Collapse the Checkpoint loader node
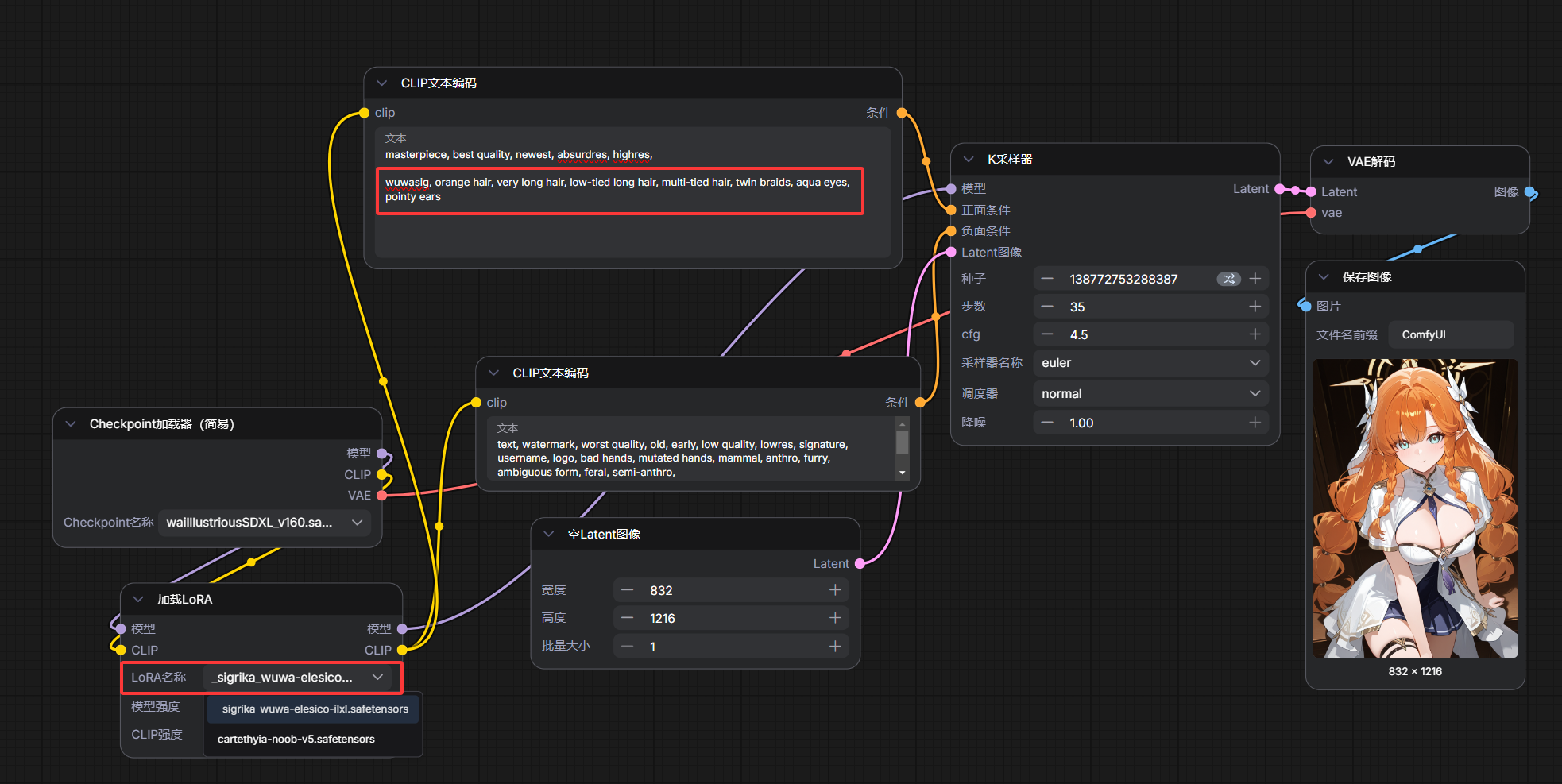 coord(71,424)
